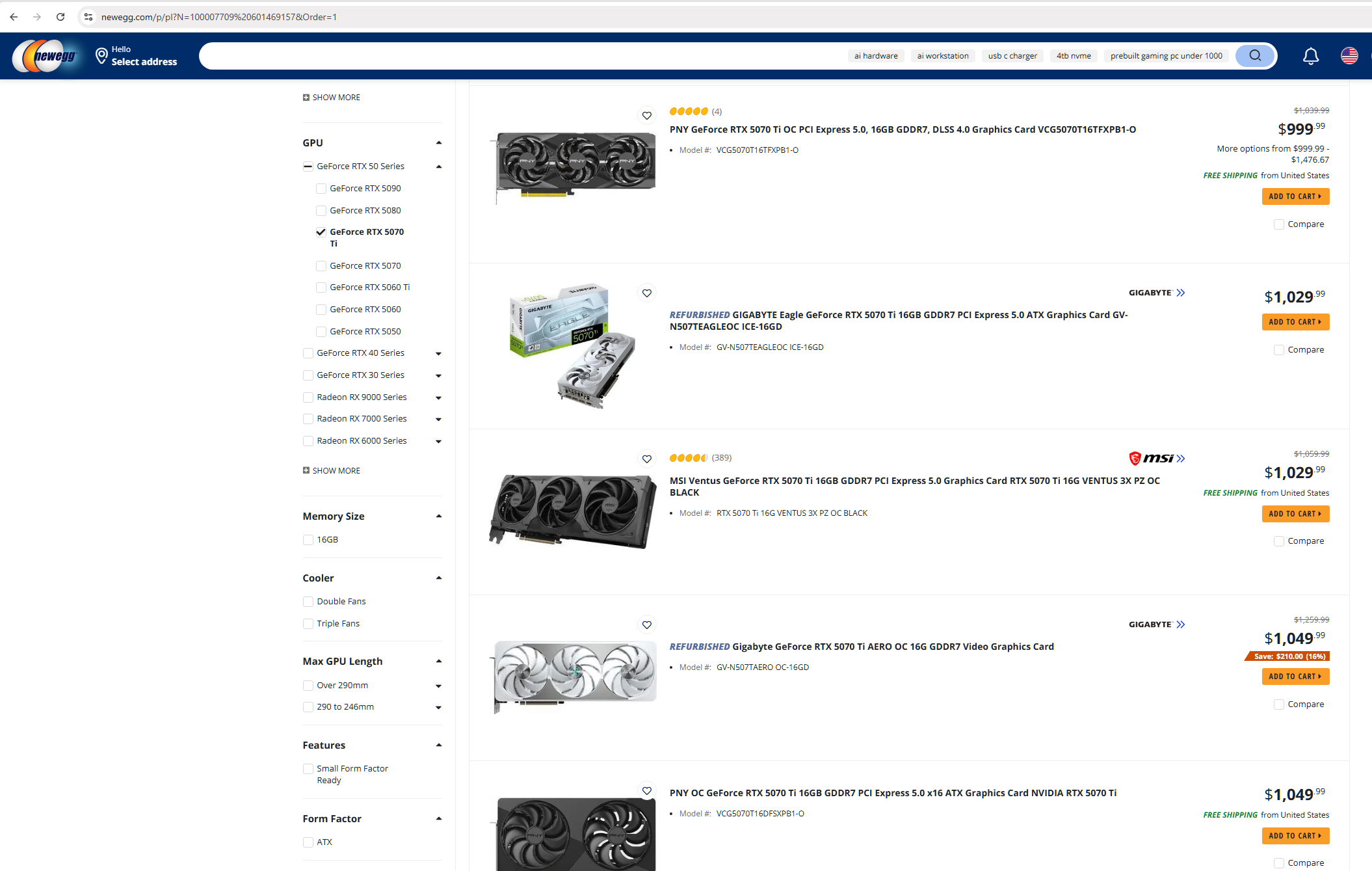Open the PNY GeForce RTX 5070 Ti OC title
1372x871 pixels.
(903, 129)
